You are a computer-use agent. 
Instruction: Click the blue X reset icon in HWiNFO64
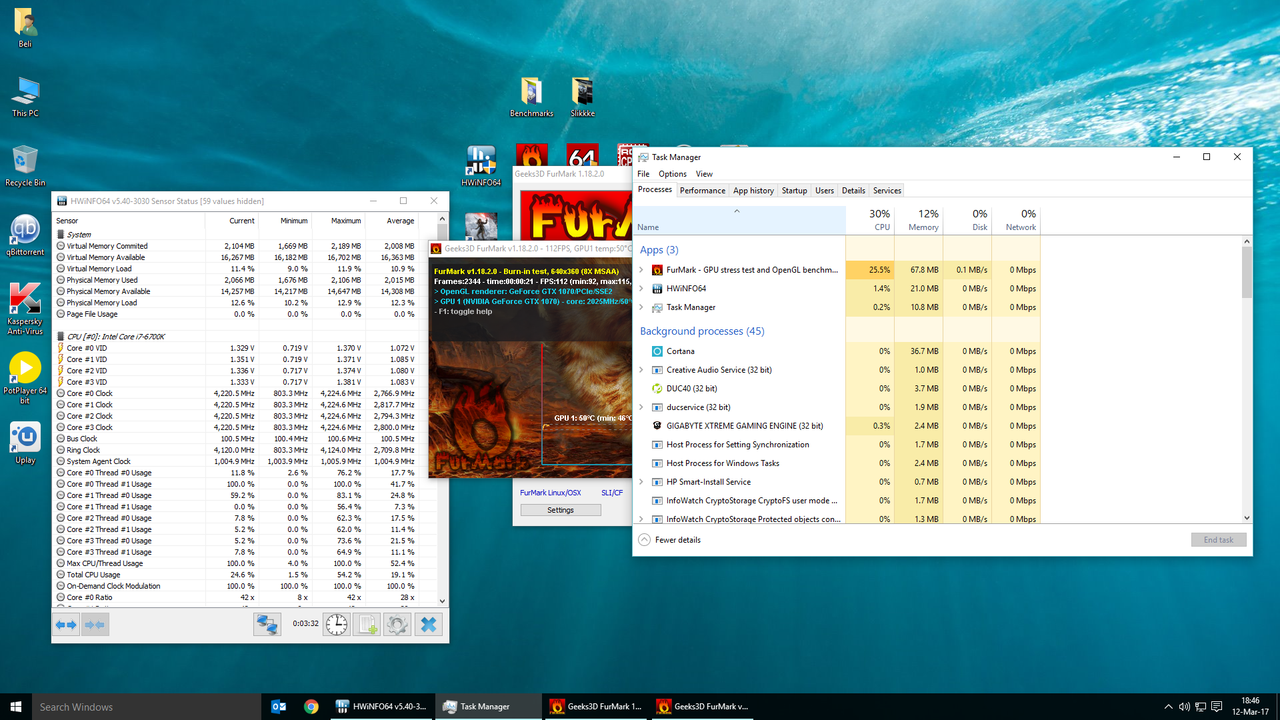[428, 624]
